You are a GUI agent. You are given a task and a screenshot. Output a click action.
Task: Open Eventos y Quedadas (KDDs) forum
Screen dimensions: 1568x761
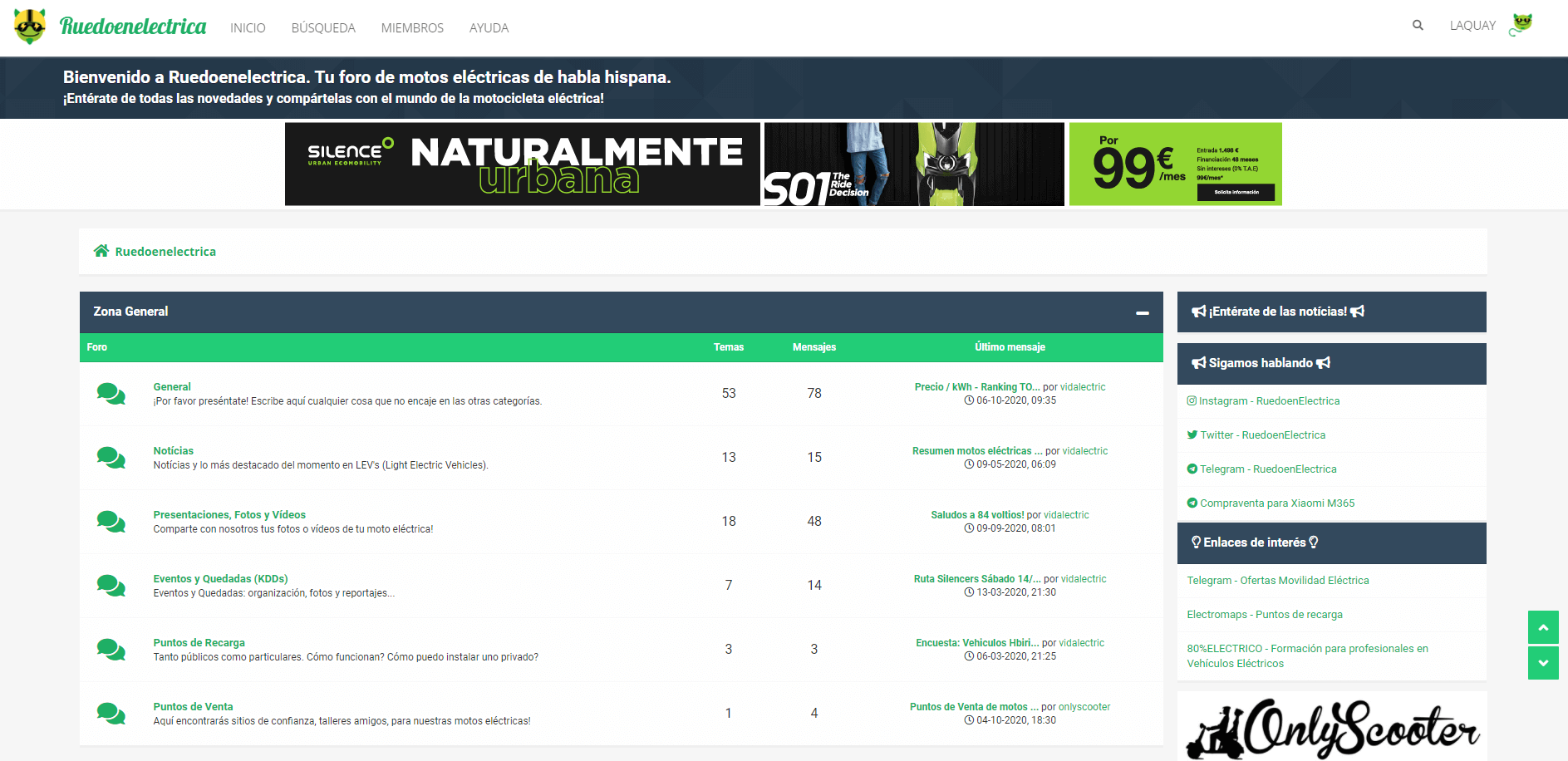(x=220, y=579)
